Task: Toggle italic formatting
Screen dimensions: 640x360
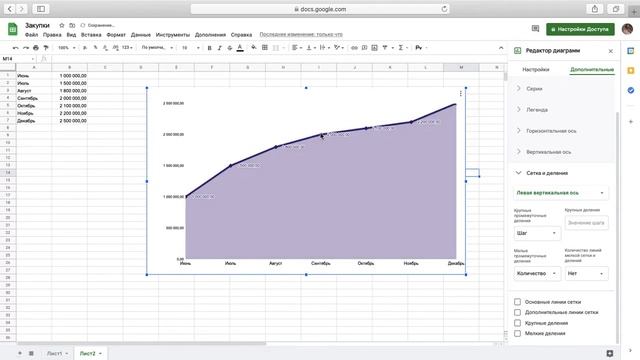Action: point(220,48)
